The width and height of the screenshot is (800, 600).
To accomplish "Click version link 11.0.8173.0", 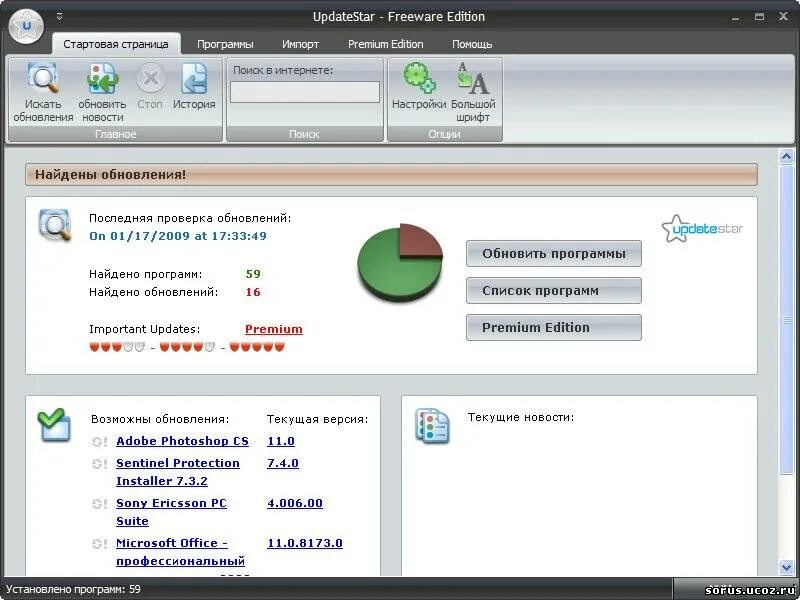I will pos(305,543).
